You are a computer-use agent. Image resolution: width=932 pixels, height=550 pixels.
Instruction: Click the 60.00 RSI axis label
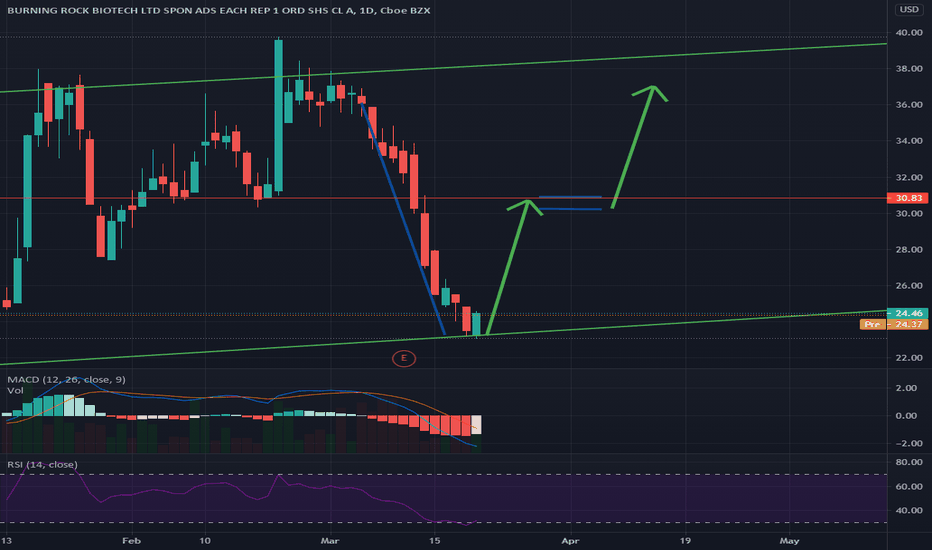pos(909,486)
